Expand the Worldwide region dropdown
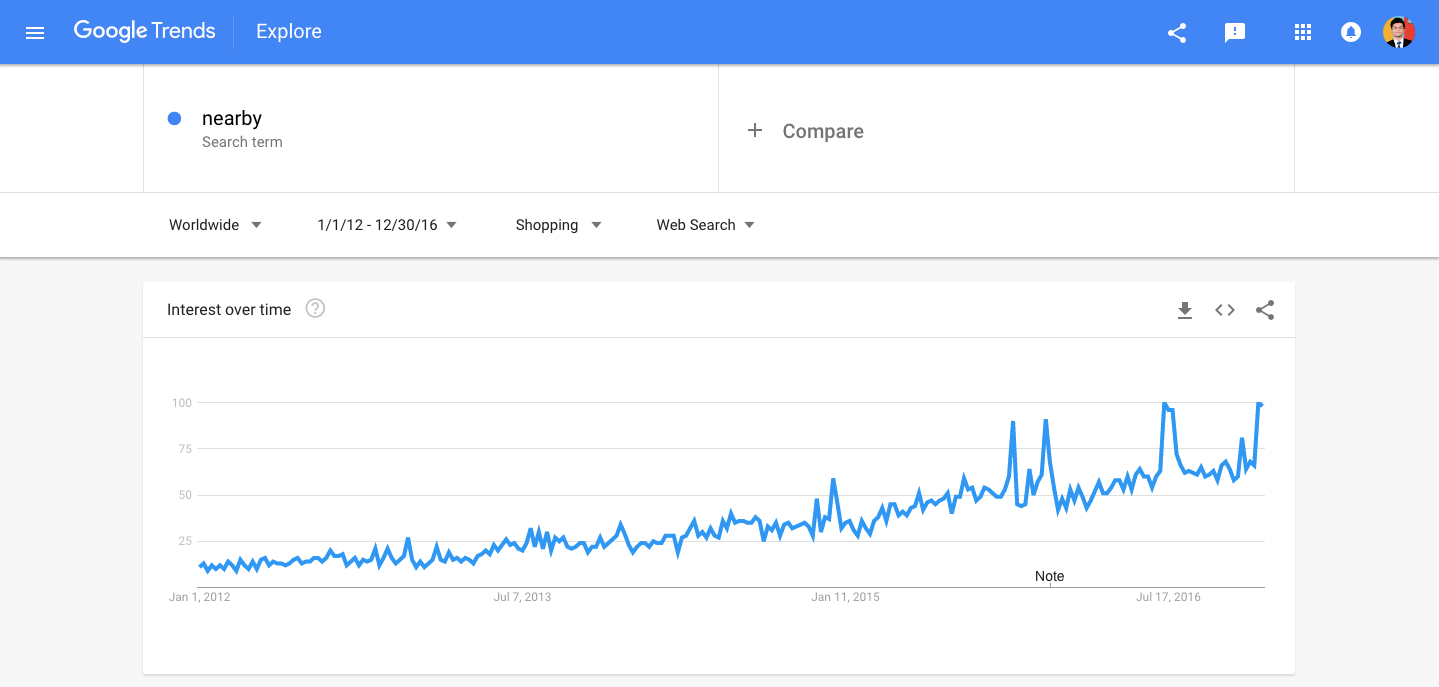This screenshot has height=687, width=1439. 215,225
